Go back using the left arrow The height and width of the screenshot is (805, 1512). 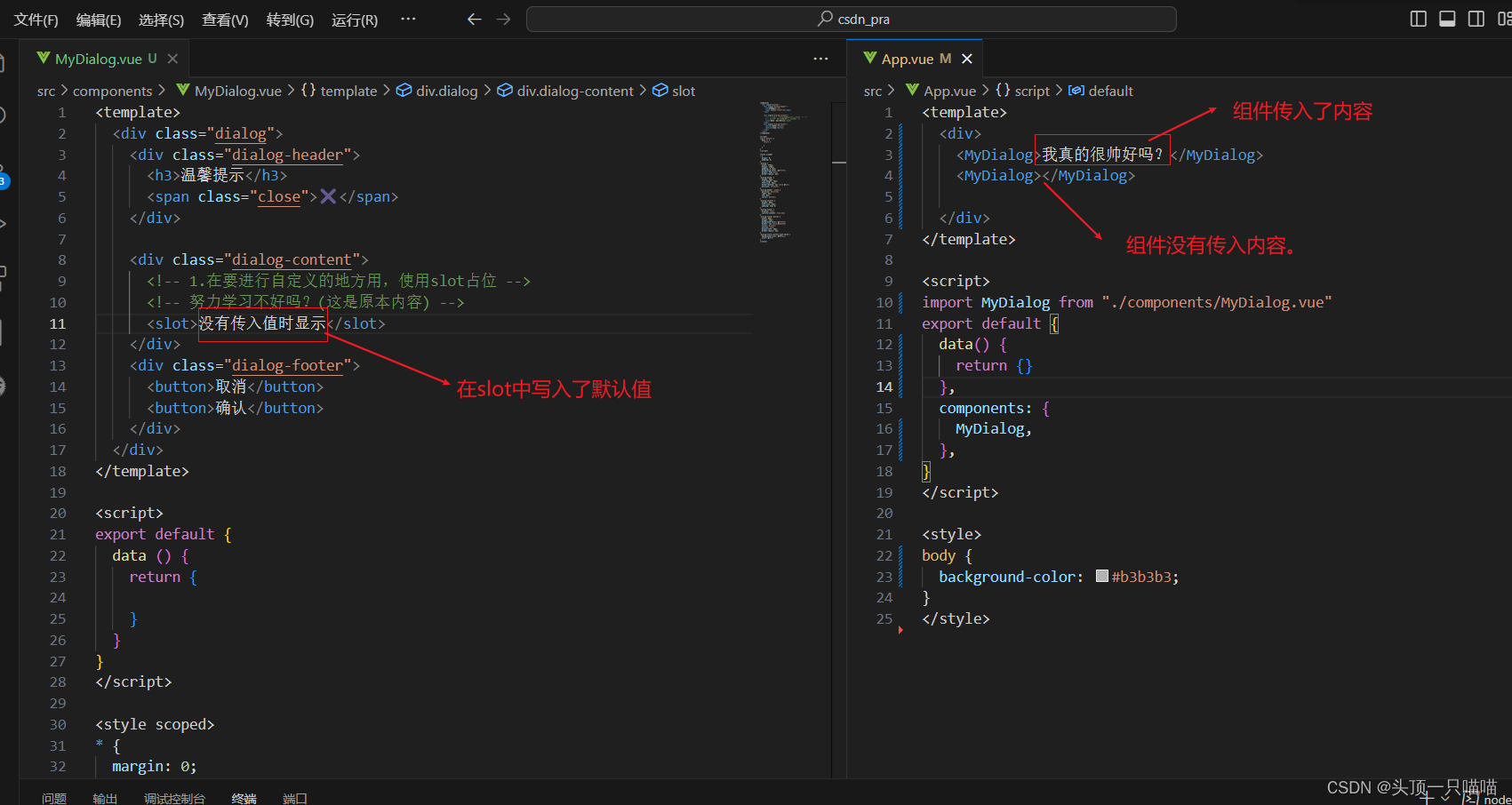pos(475,19)
